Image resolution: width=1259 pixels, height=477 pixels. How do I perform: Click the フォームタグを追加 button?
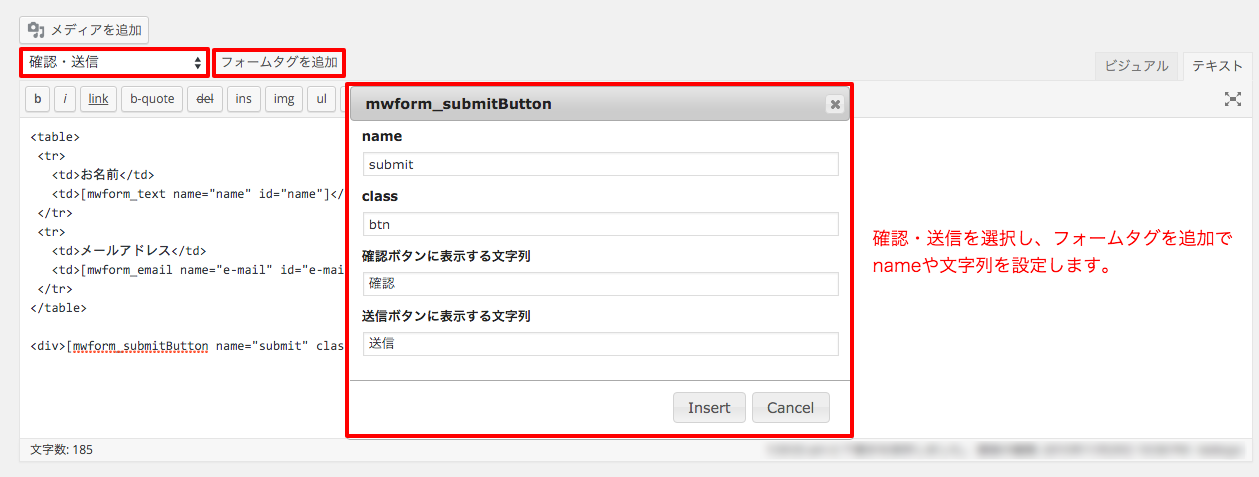tap(279, 62)
